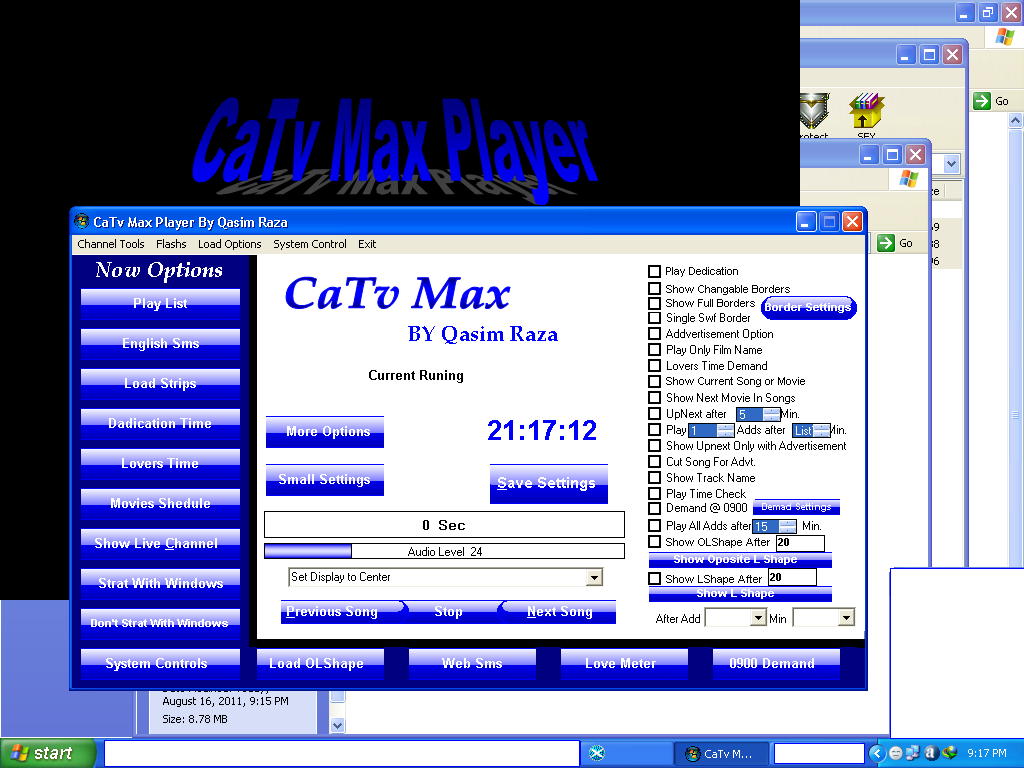The width and height of the screenshot is (1024, 768).
Task: Click the shield Protect icon in background window
Action: click(x=814, y=111)
